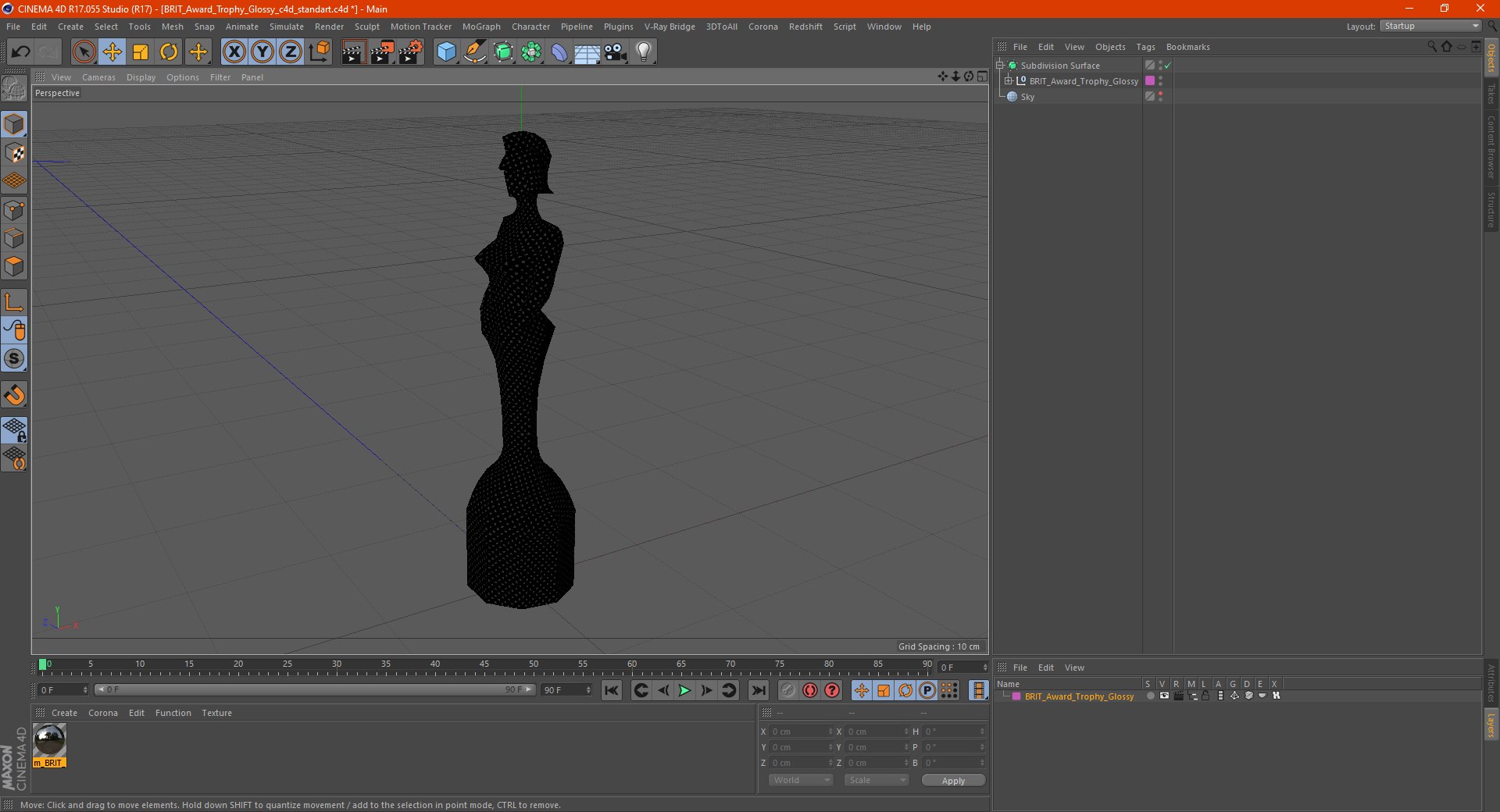Open viewport Cameras menu
This screenshot has width=1500, height=812.
(x=98, y=77)
